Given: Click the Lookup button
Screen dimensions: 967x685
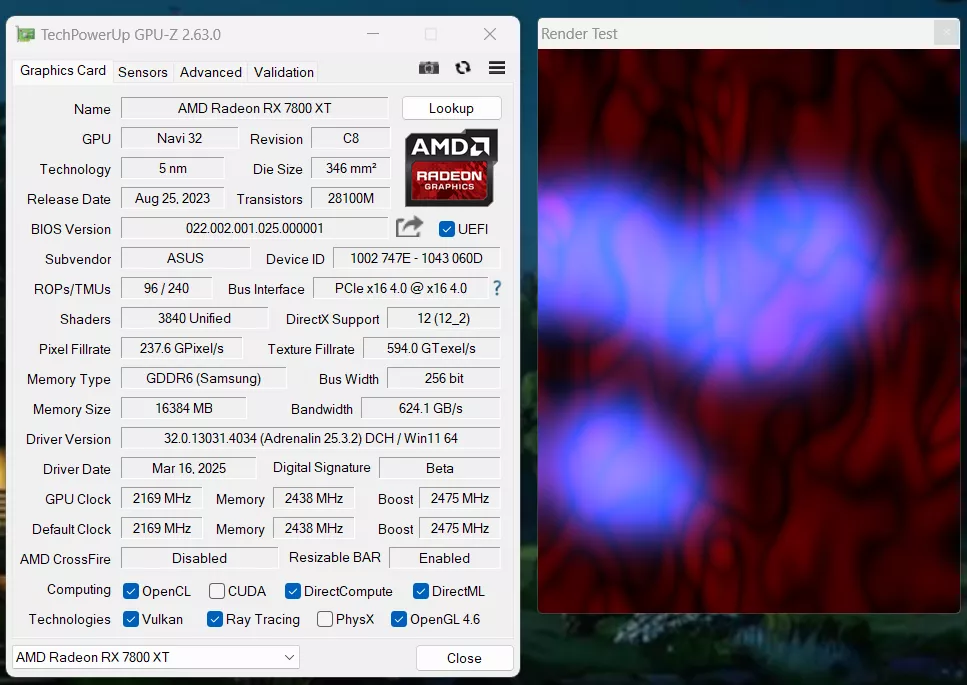Looking at the screenshot, I should point(451,109).
